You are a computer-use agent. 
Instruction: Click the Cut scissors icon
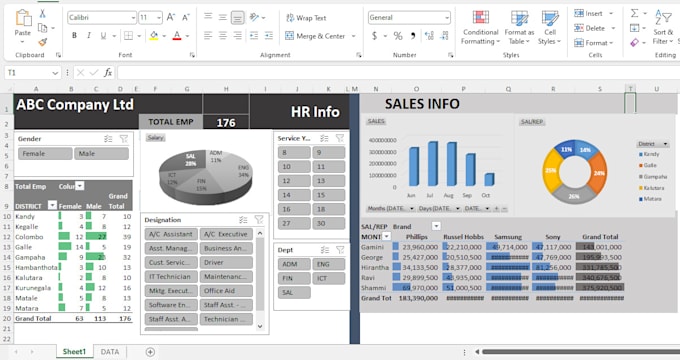(x=42, y=14)
